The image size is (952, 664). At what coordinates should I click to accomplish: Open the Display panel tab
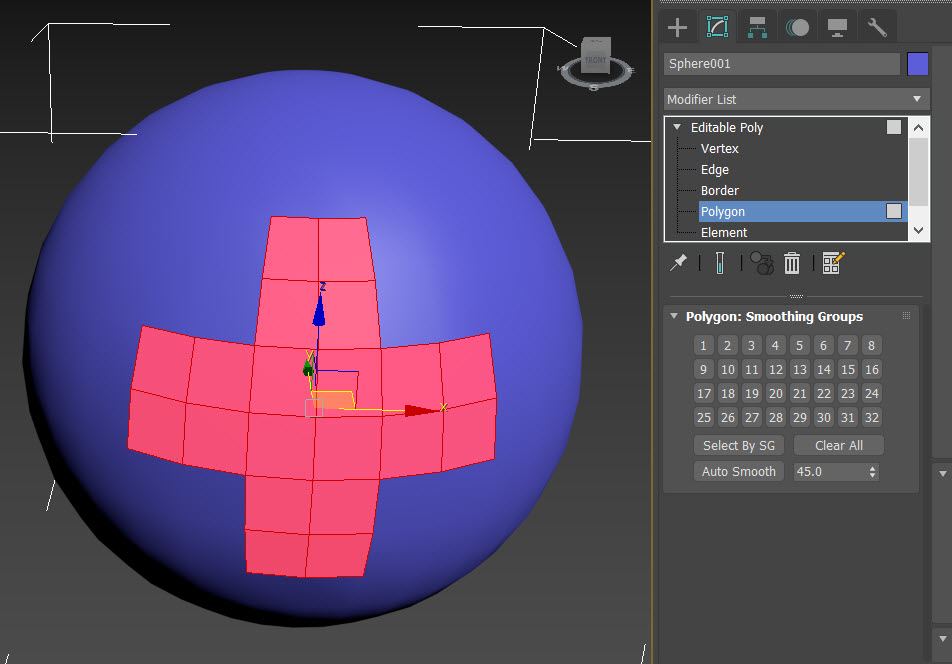(837, 27)
